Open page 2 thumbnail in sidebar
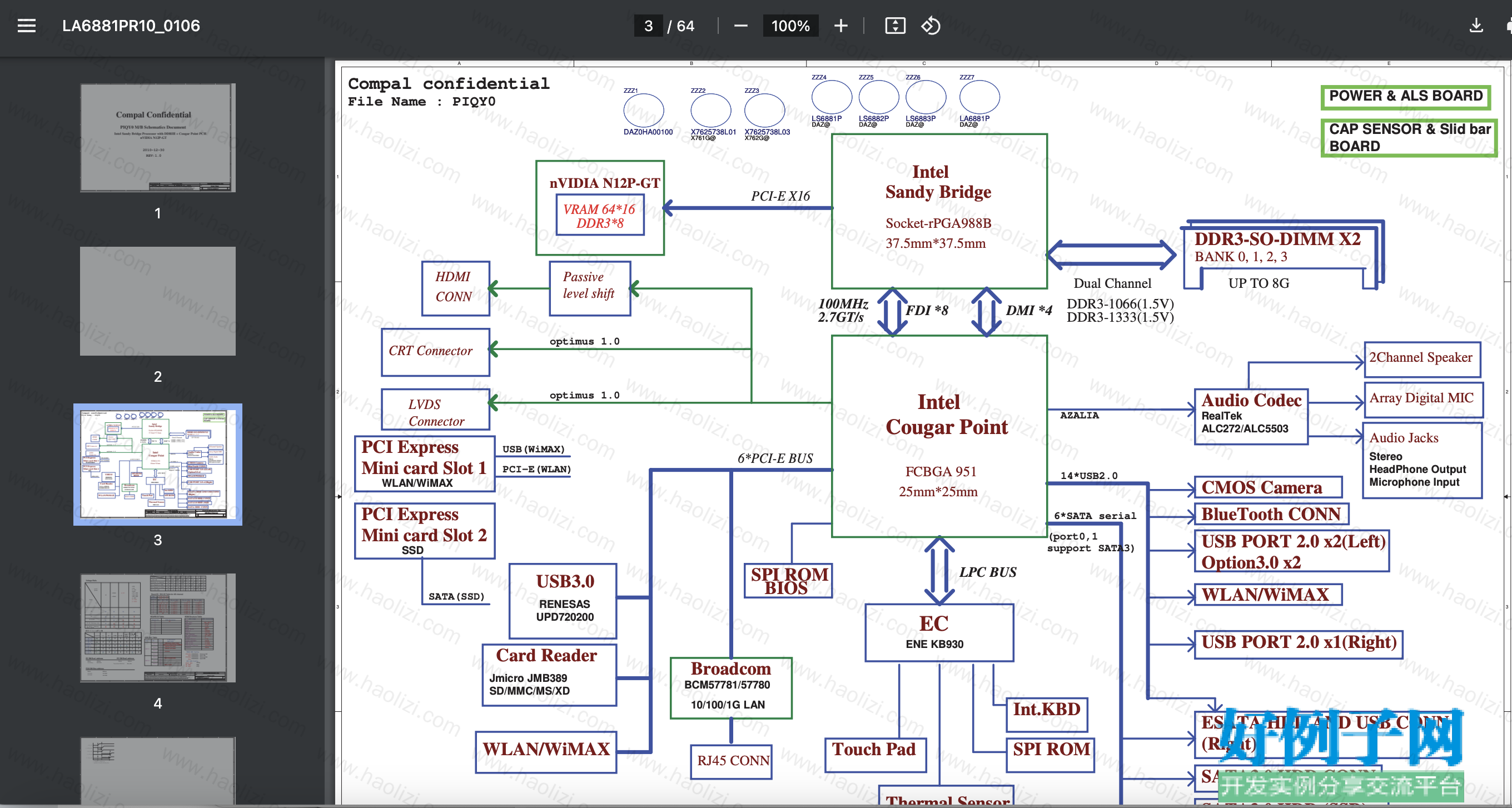Viewport: 1512px width, 808px height. pos(157,301)
